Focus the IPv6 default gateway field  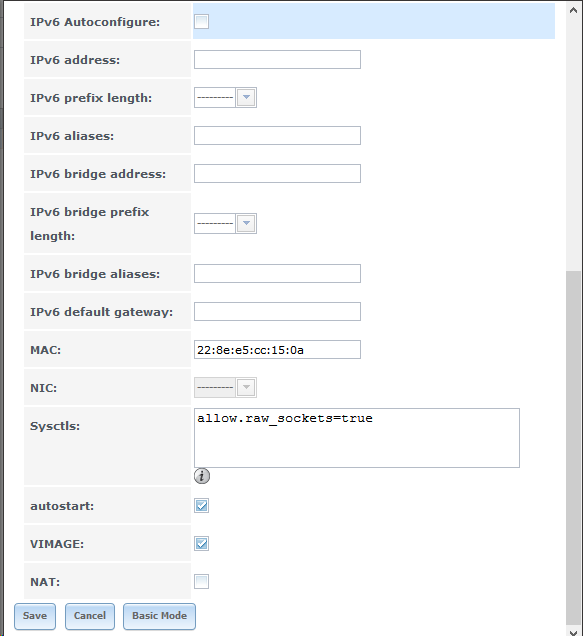click(277, 312)
